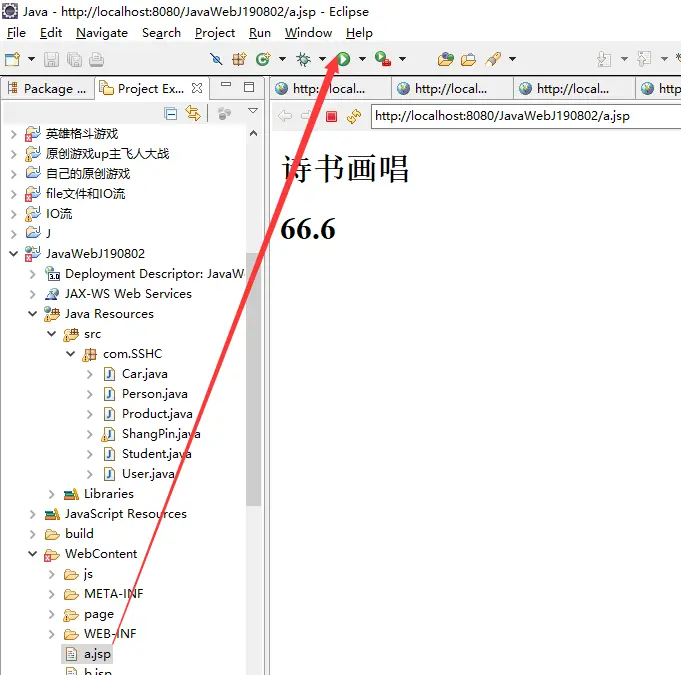Screen dimensions: 681x675
Task: Select the first http://local... editor tab
Action: 330,89
